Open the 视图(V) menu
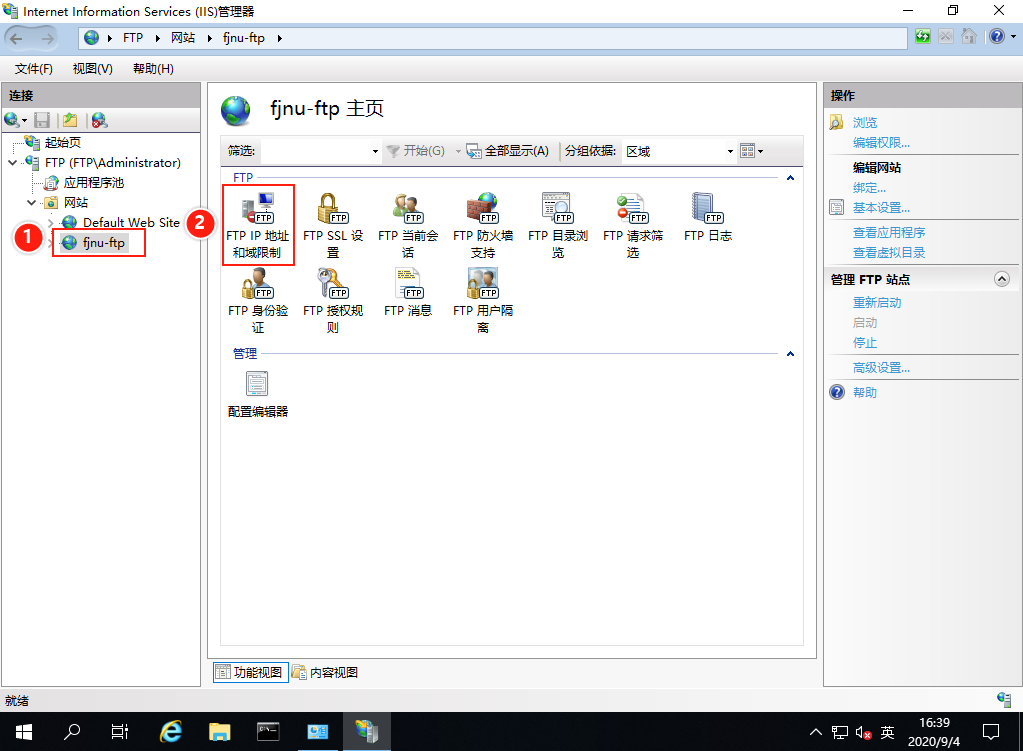The width and height of the screenshot is (1023, 751). coord(93,69)
